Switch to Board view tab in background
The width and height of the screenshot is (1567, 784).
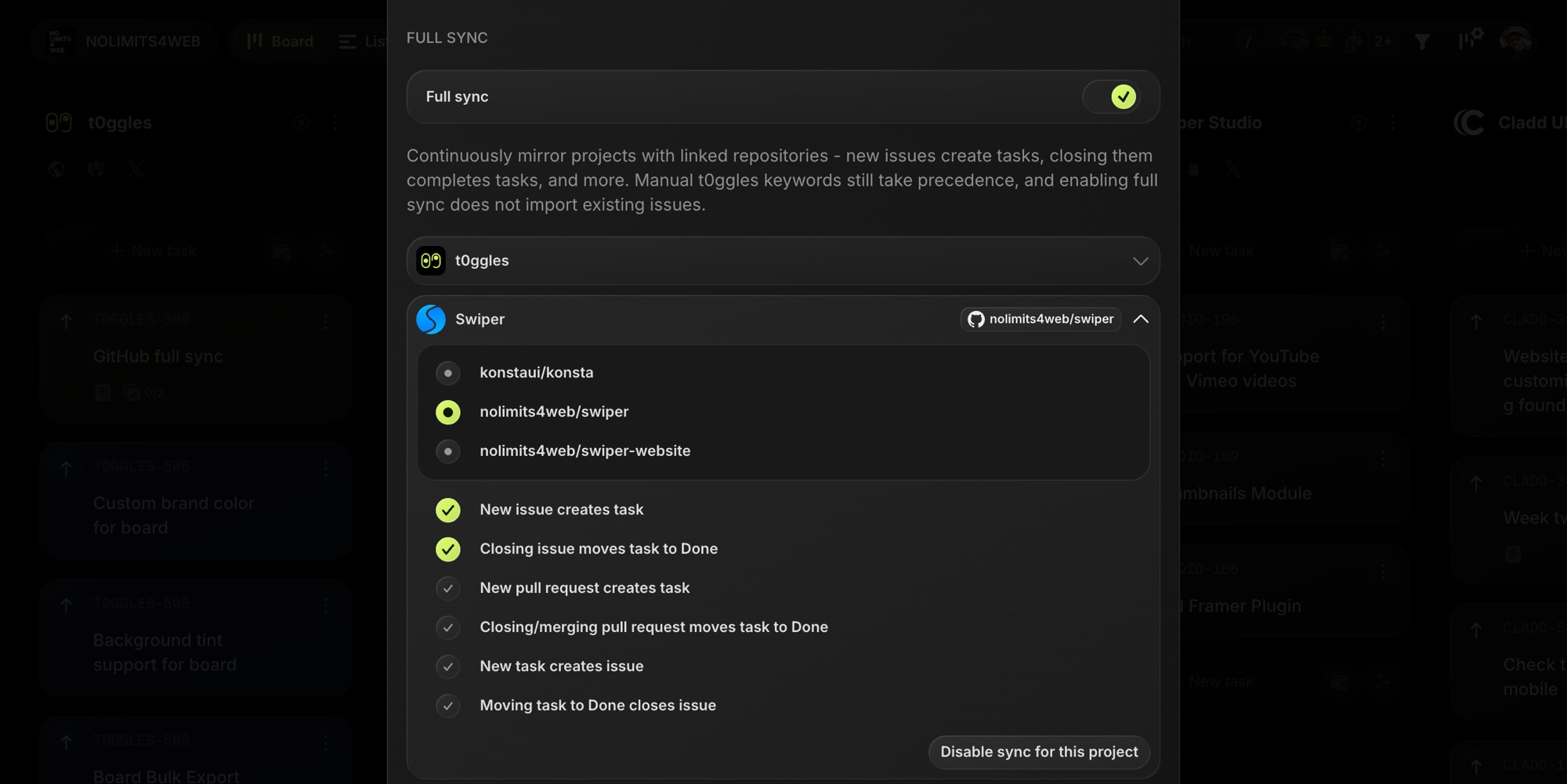pyautogui.click(x=280, y=42)
